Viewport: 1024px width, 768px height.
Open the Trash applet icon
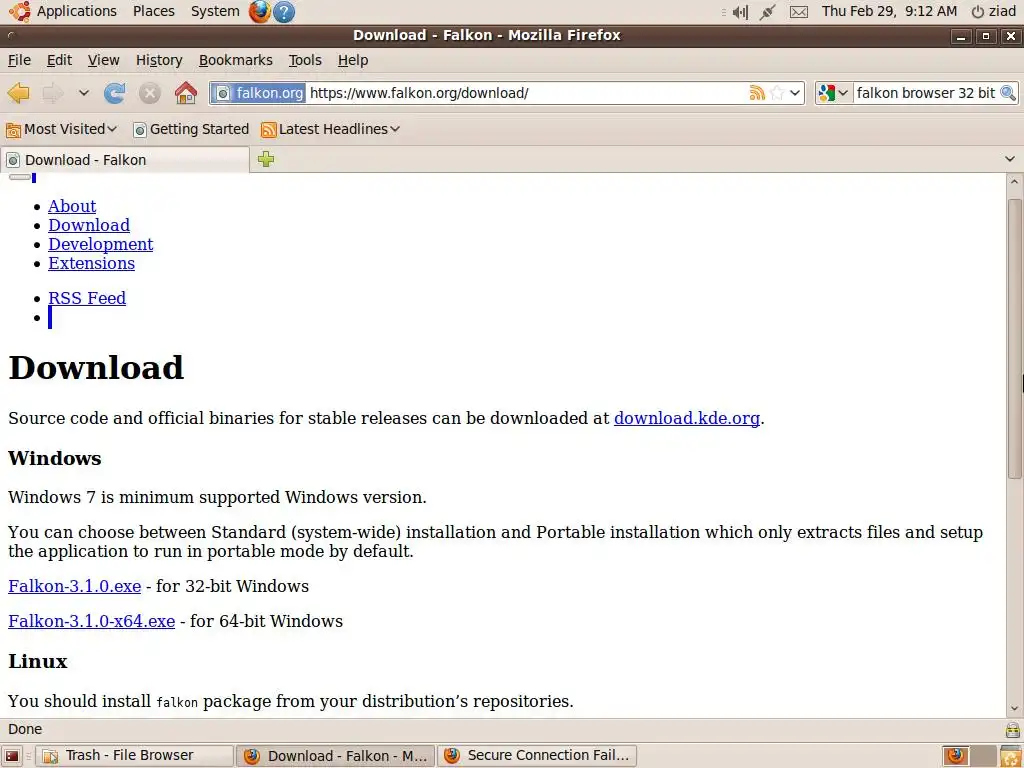click(x=1011, y=756)
